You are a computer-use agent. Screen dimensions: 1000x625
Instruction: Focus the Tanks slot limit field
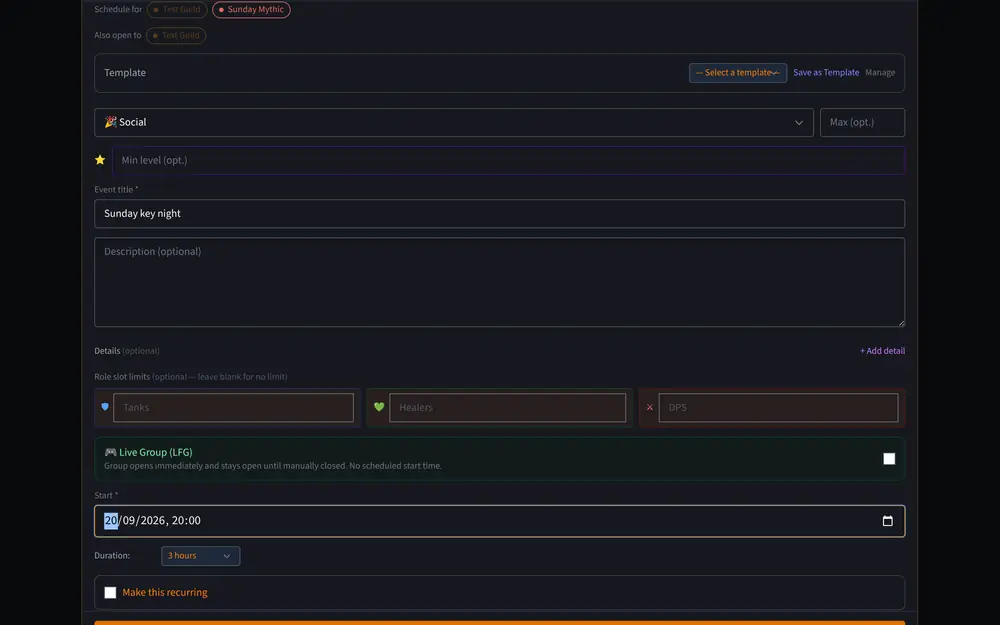233,408
